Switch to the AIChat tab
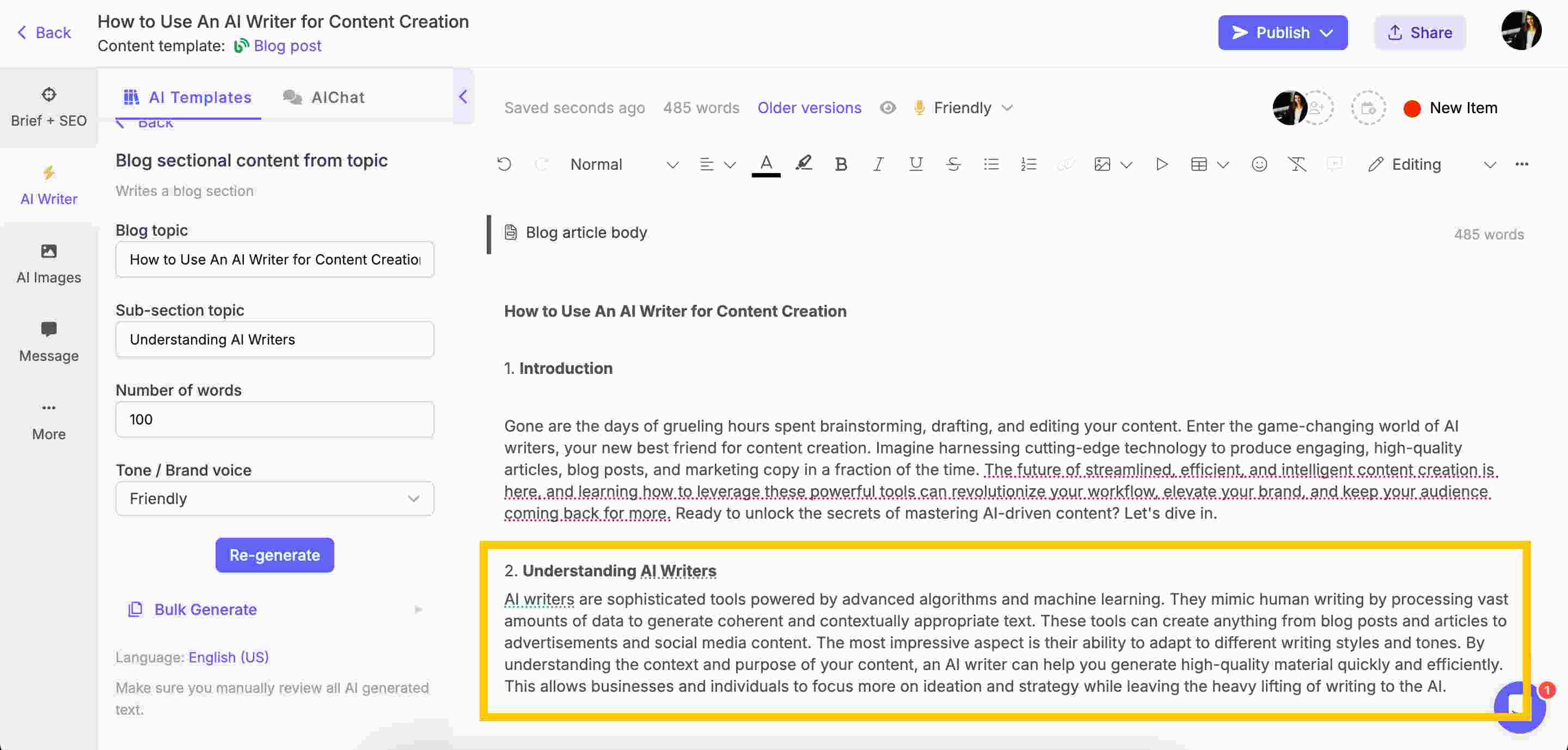This screenshot has width=1568, height=750. point(324,97)
